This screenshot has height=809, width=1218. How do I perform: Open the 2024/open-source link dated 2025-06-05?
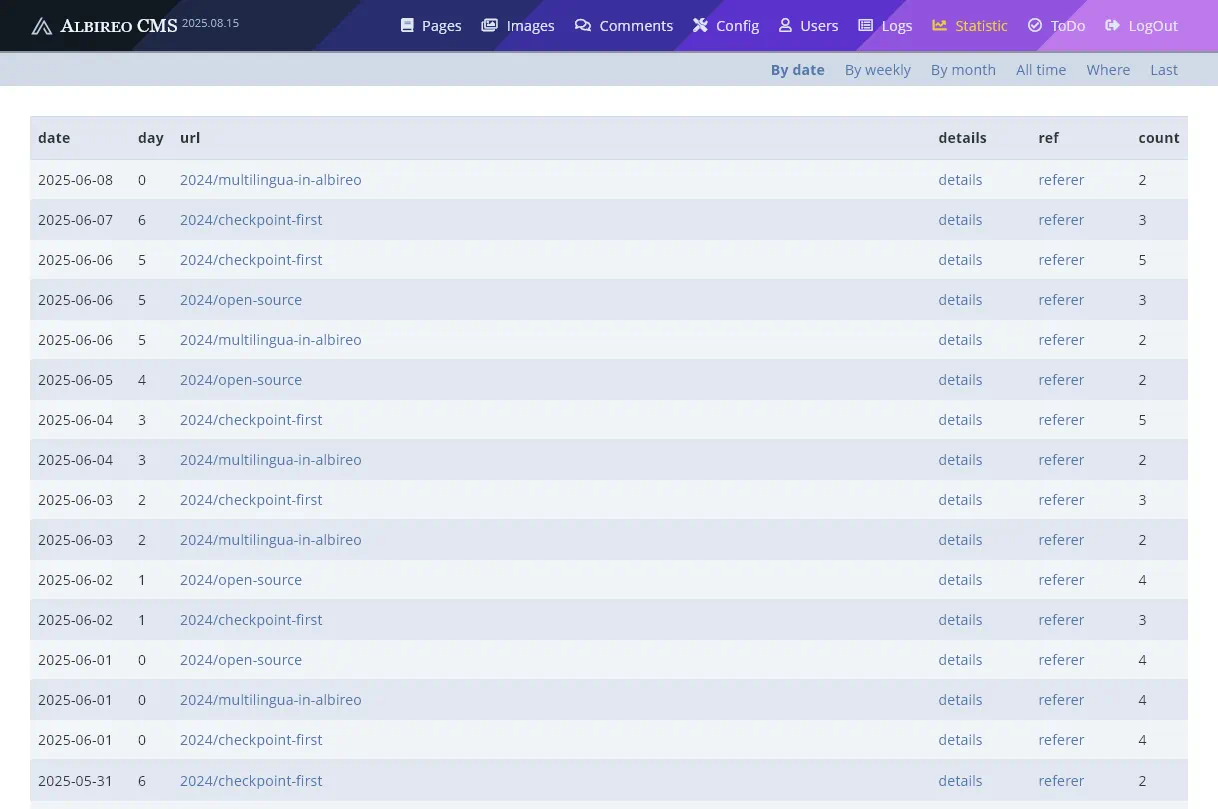pyautogui.click(x=240, y=380)
